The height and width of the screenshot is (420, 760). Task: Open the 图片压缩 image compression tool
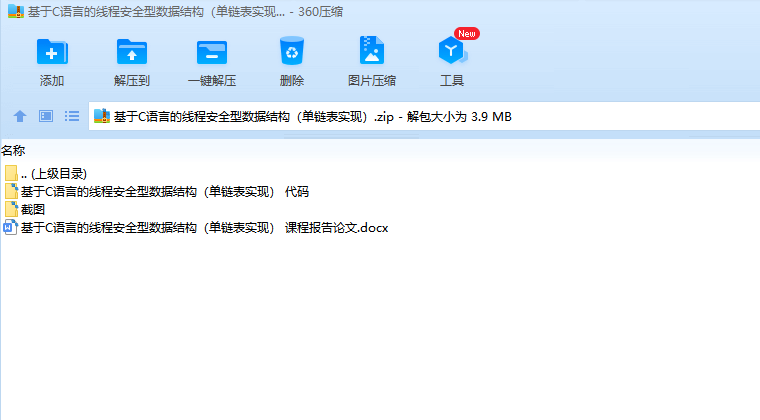(x=372, y=50)
